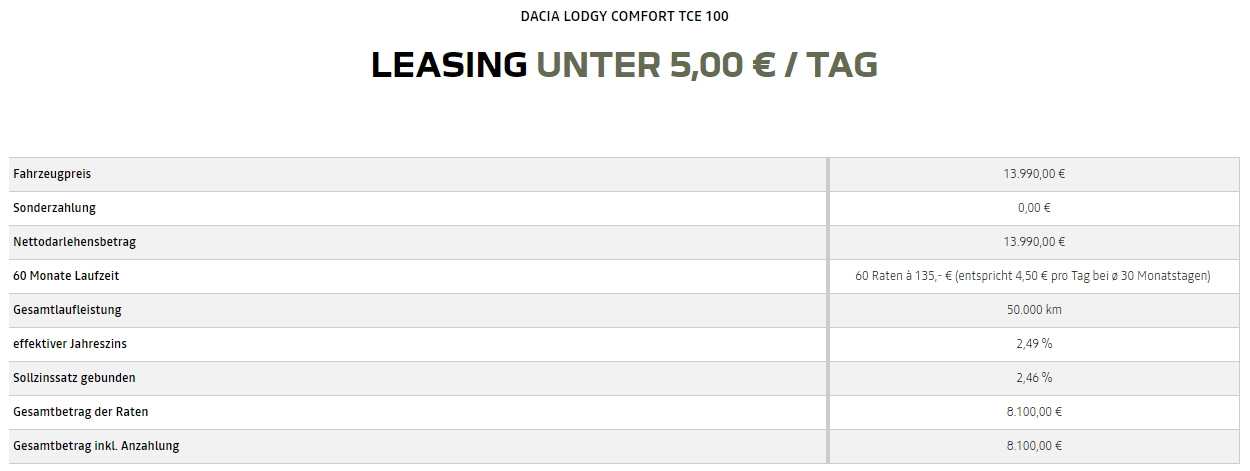The height and width of the screenshot is (471, 1250).
Task: Select the Nettodarlehensbetrag row label
Action: [x=74, y=242]
